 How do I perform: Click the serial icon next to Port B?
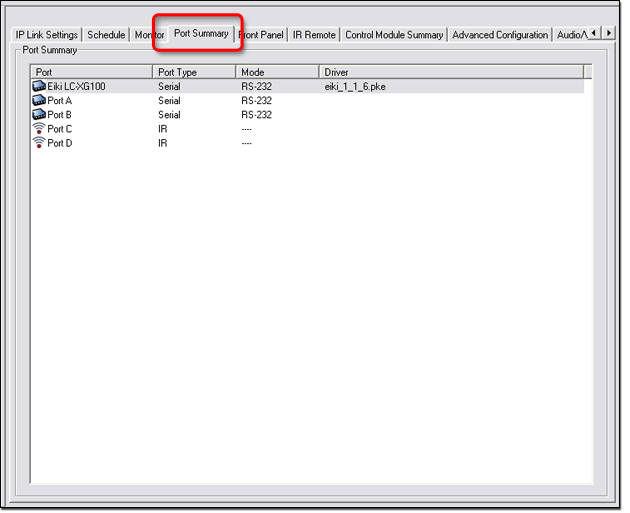pyautogui.click(x=39, y=115)
